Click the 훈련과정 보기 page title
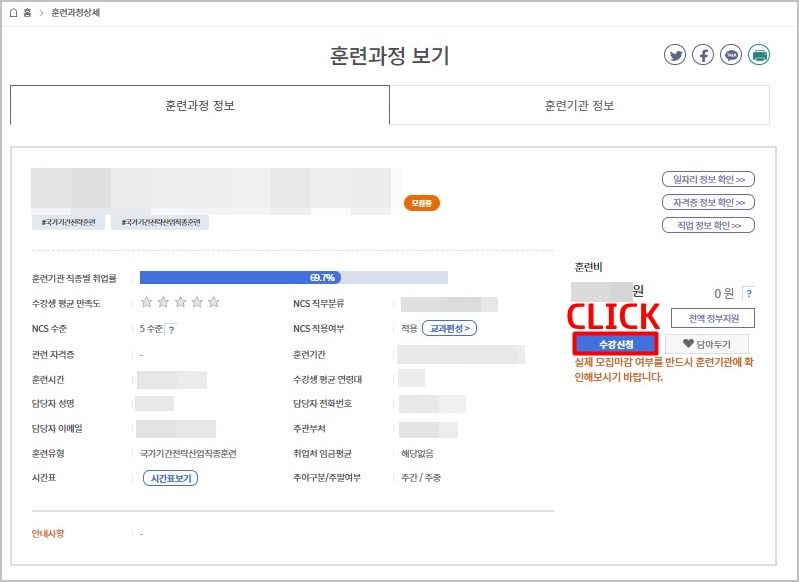Image resolution: width=799 pixels, height=582 pixels. [389, 56]
